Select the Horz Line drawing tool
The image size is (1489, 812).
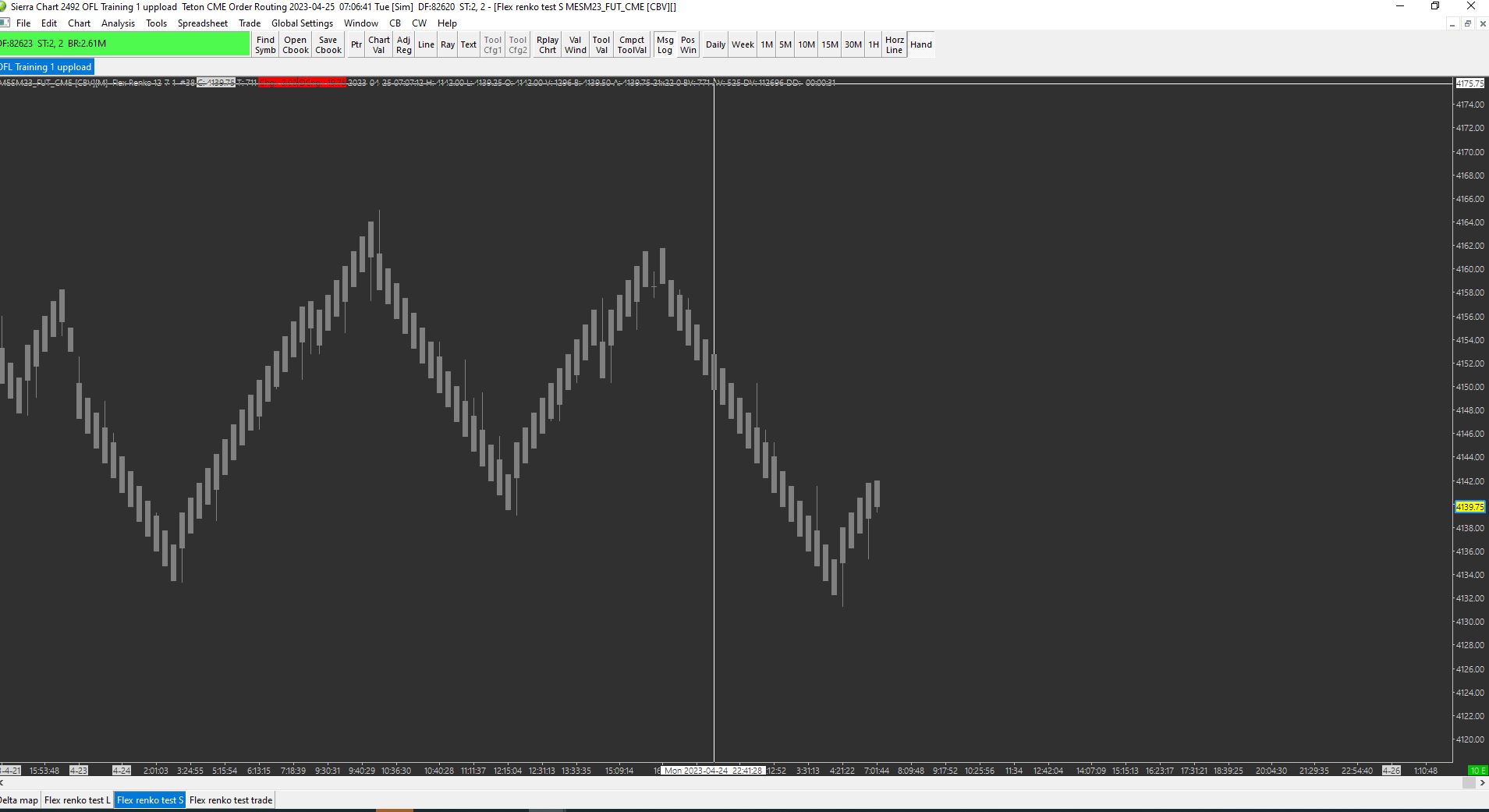click(x=895, y=44)
